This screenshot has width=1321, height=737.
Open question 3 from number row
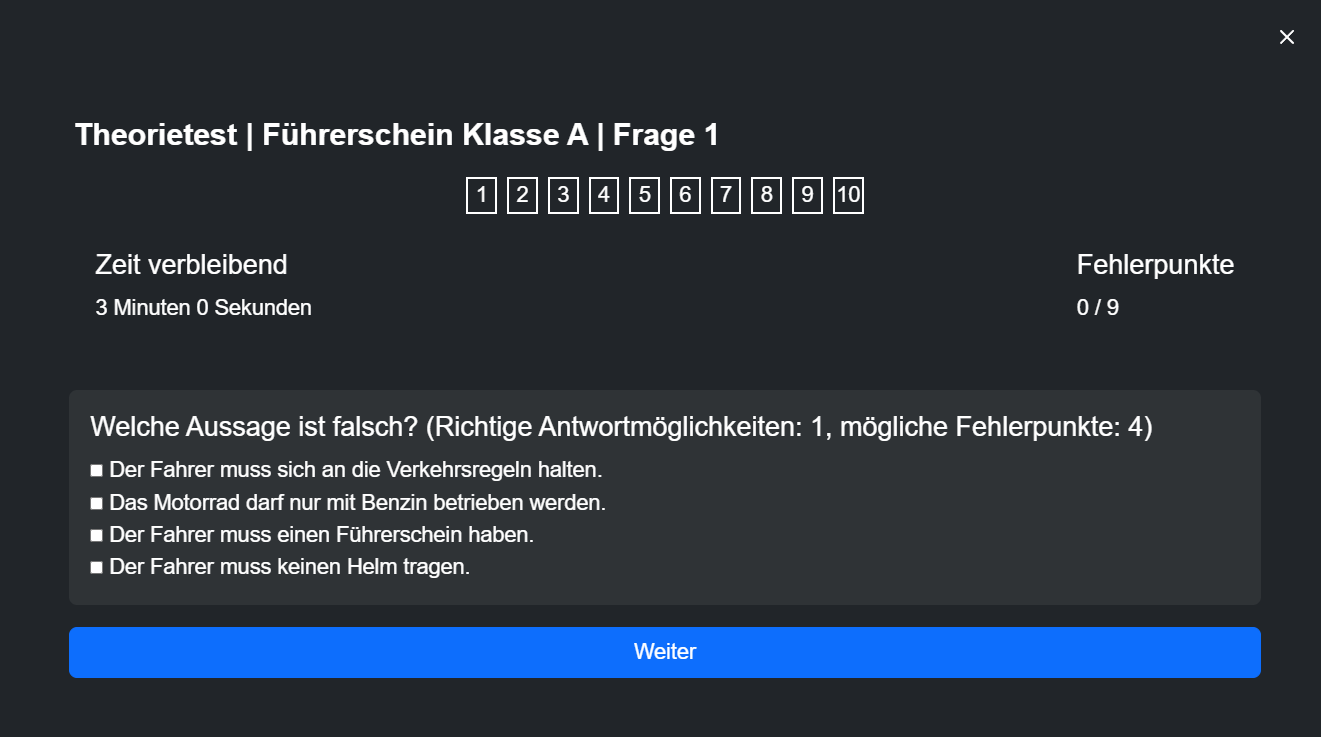click(563, 195)
